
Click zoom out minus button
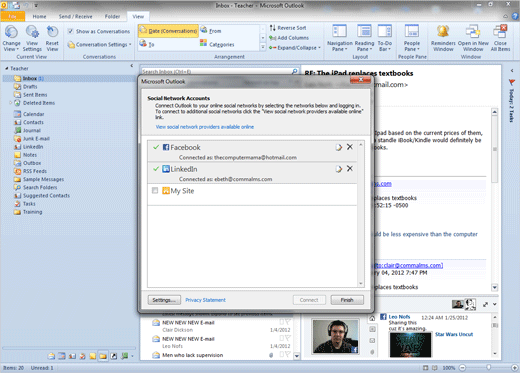click(462, 368)
